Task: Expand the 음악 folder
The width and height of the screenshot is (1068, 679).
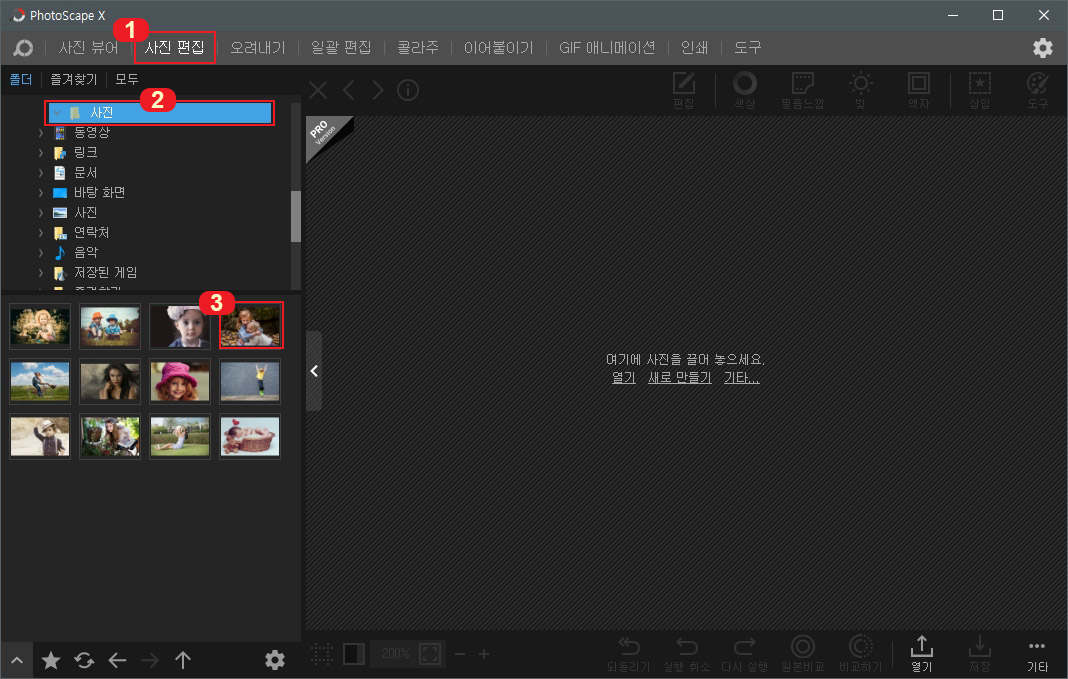Action: 41,253
